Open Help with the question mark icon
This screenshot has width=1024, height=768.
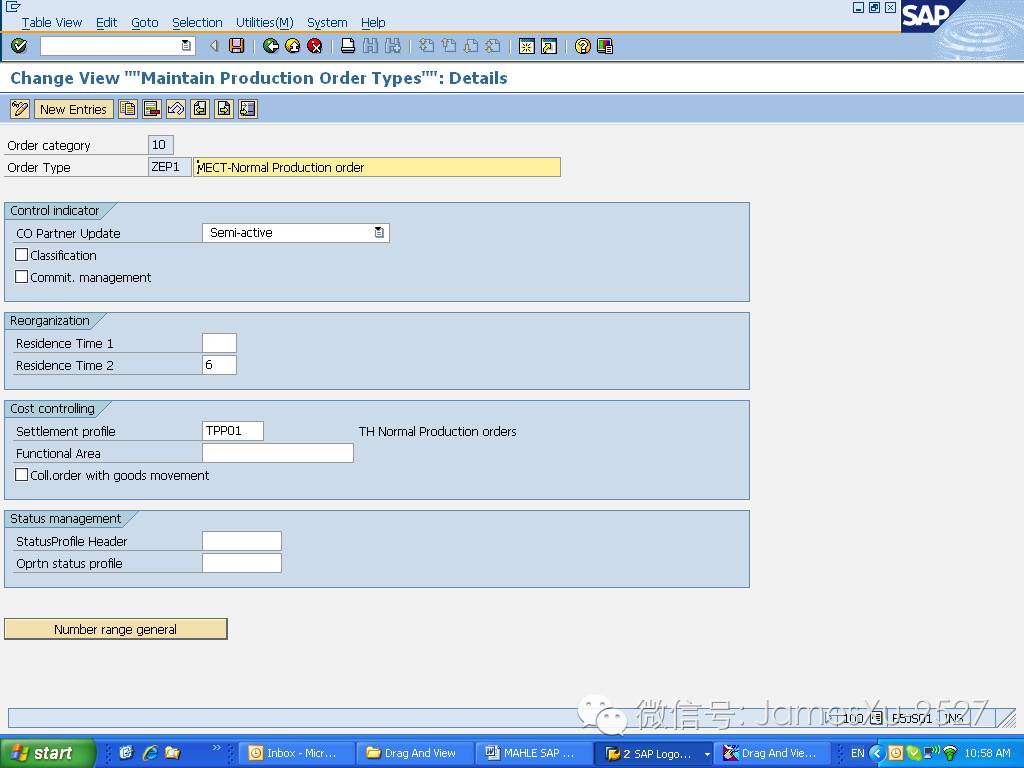pyautogui.click(x=583, y=46)
